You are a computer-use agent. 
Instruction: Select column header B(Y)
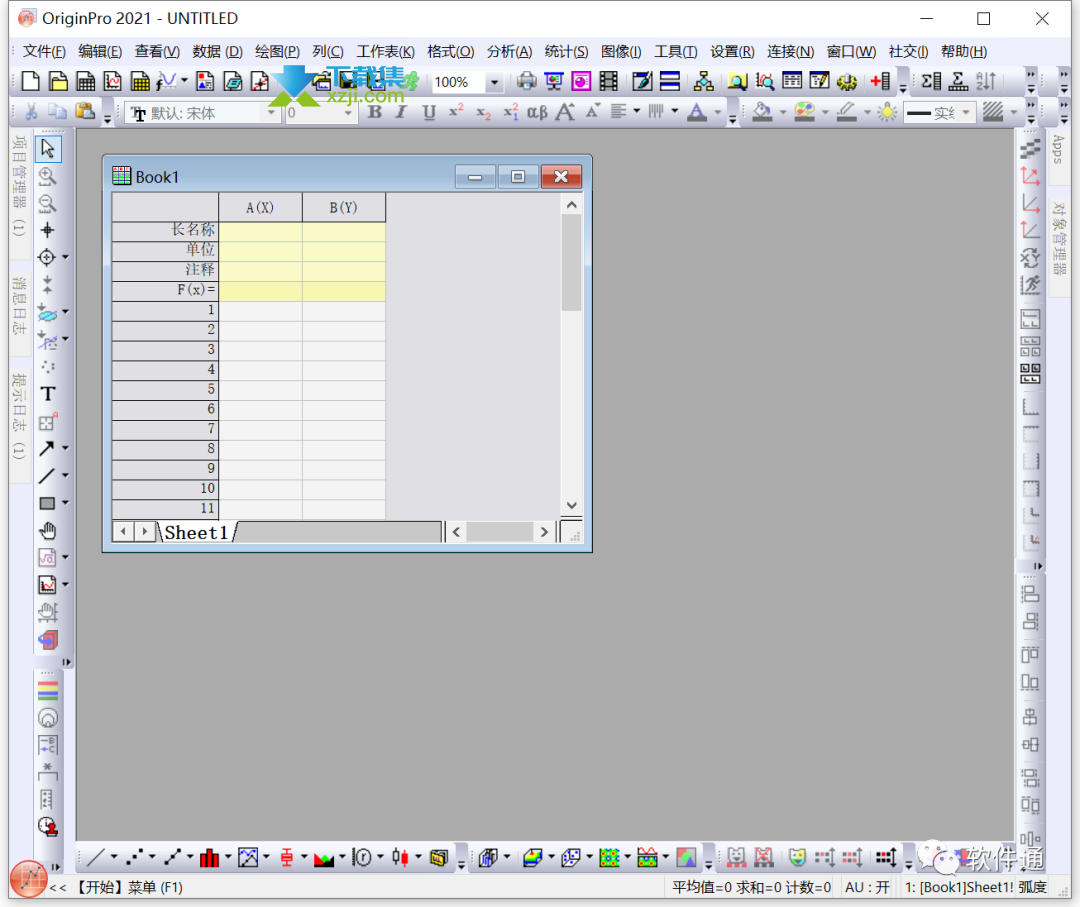[x=344, y=207]
